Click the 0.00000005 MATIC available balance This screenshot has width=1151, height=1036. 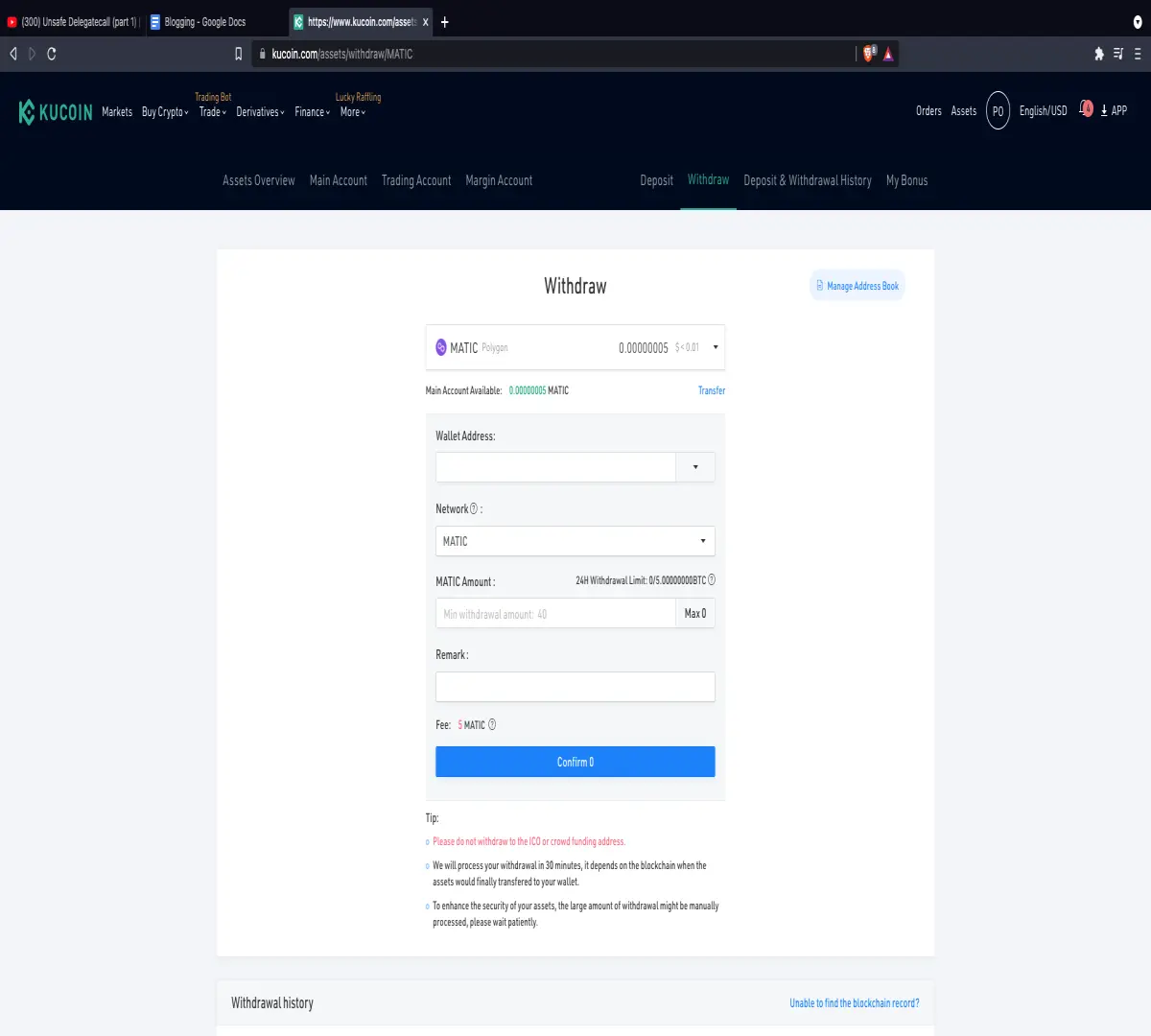[539, 390]
